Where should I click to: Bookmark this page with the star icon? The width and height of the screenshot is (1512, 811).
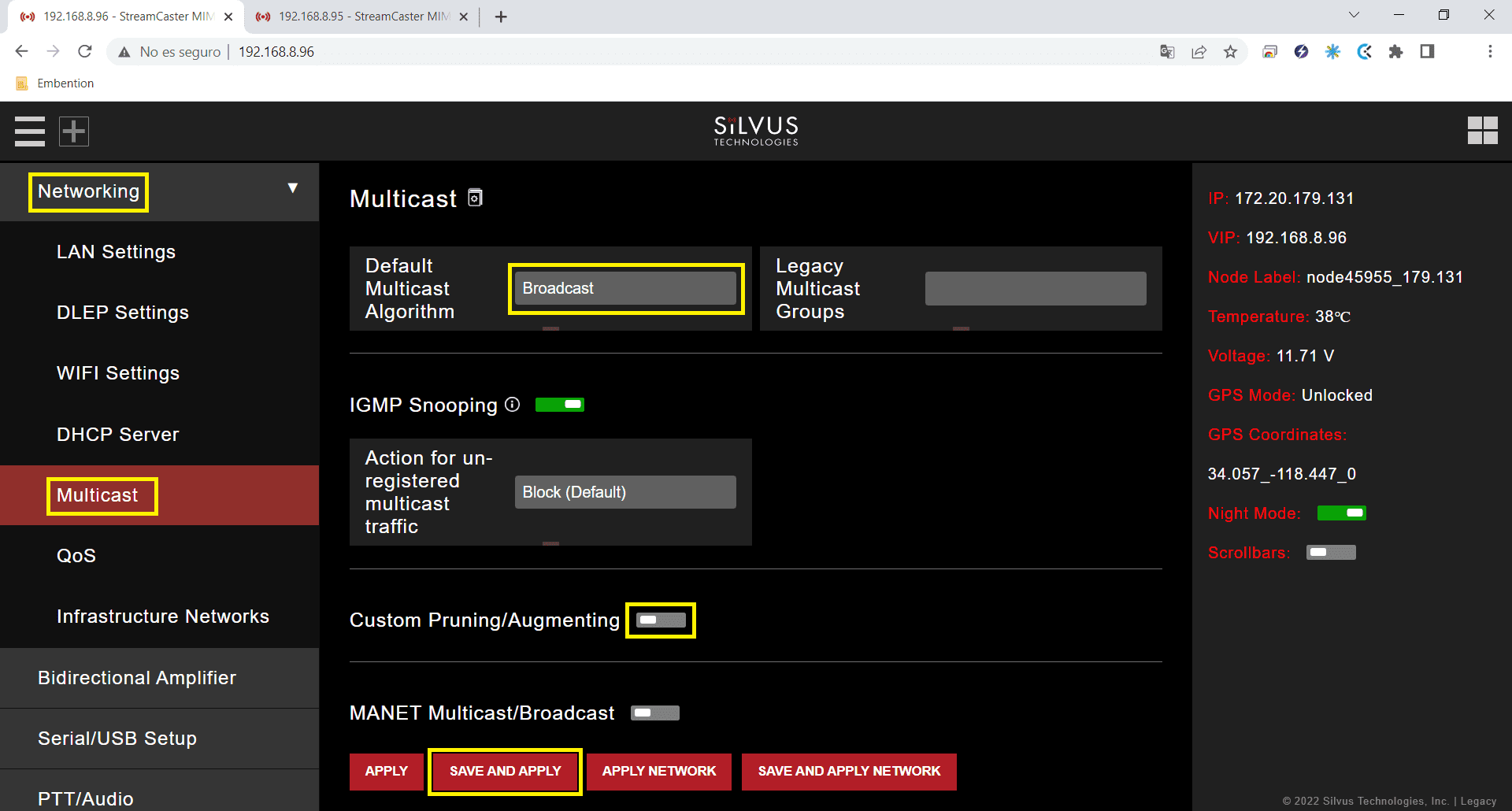point(1230,52)
